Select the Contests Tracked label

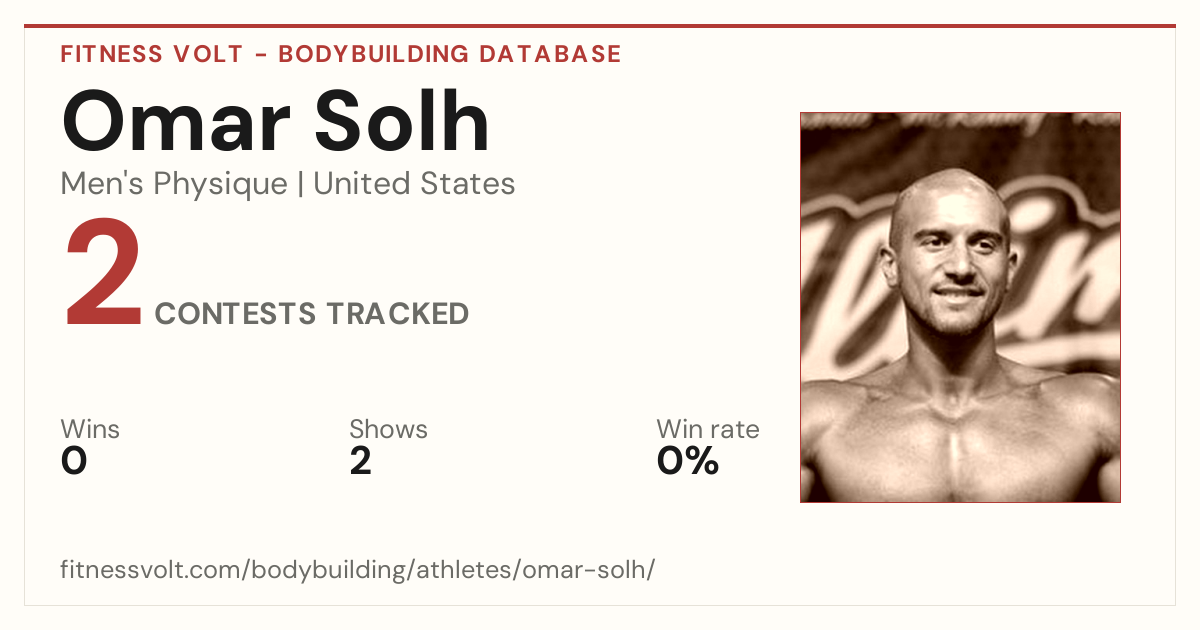click(312, 314)
